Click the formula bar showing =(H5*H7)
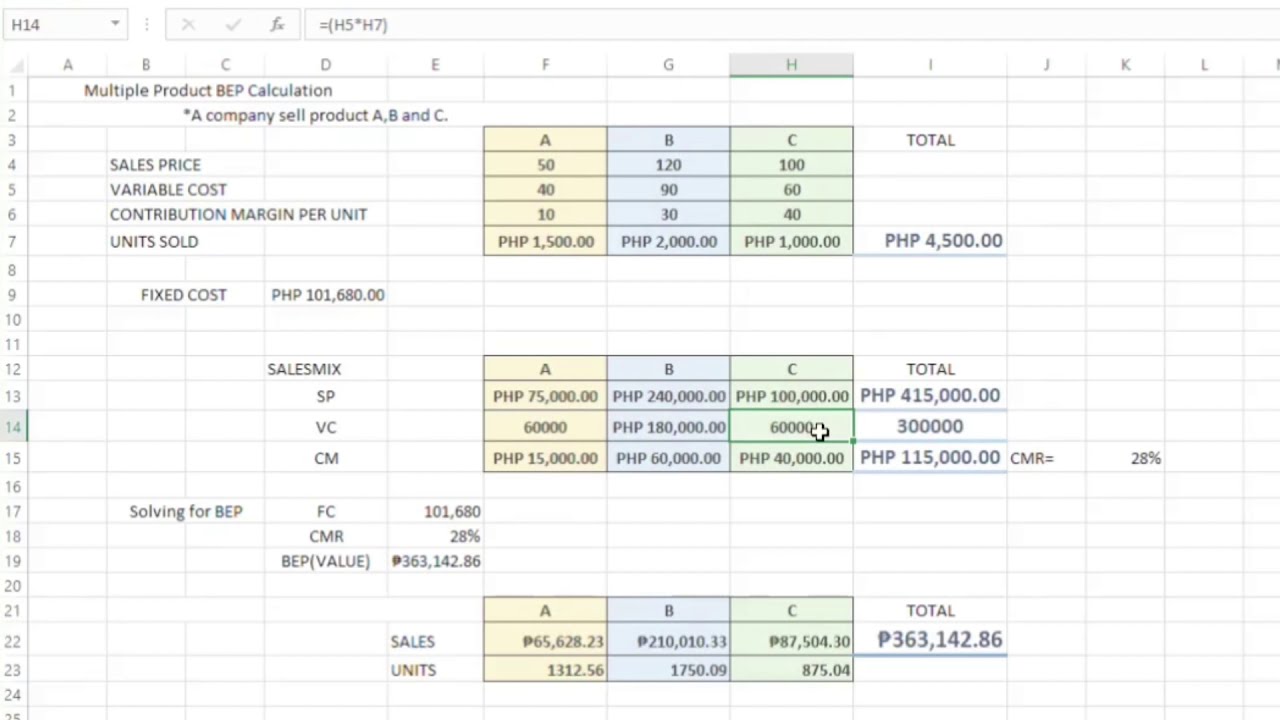Image resolution: width=1280 pixels, height=720 pixels. [700, 25]
